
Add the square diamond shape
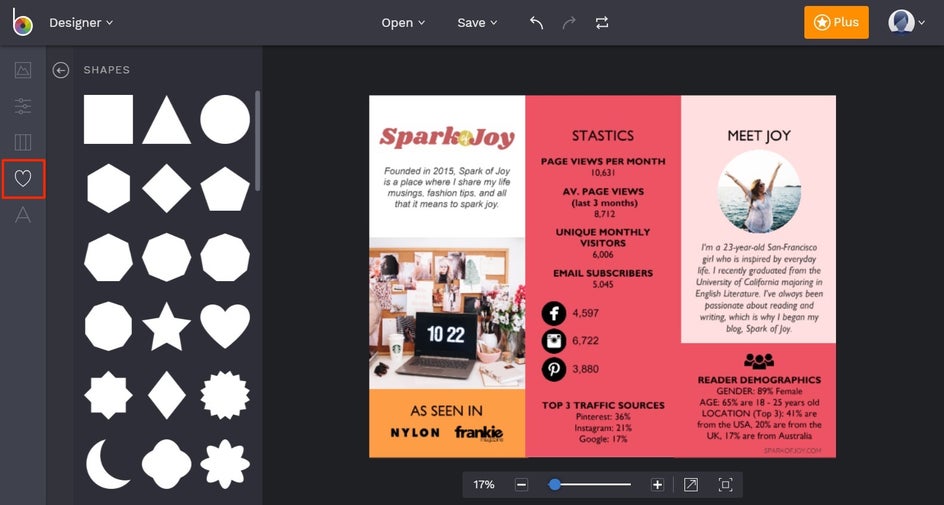coord(166,188)
